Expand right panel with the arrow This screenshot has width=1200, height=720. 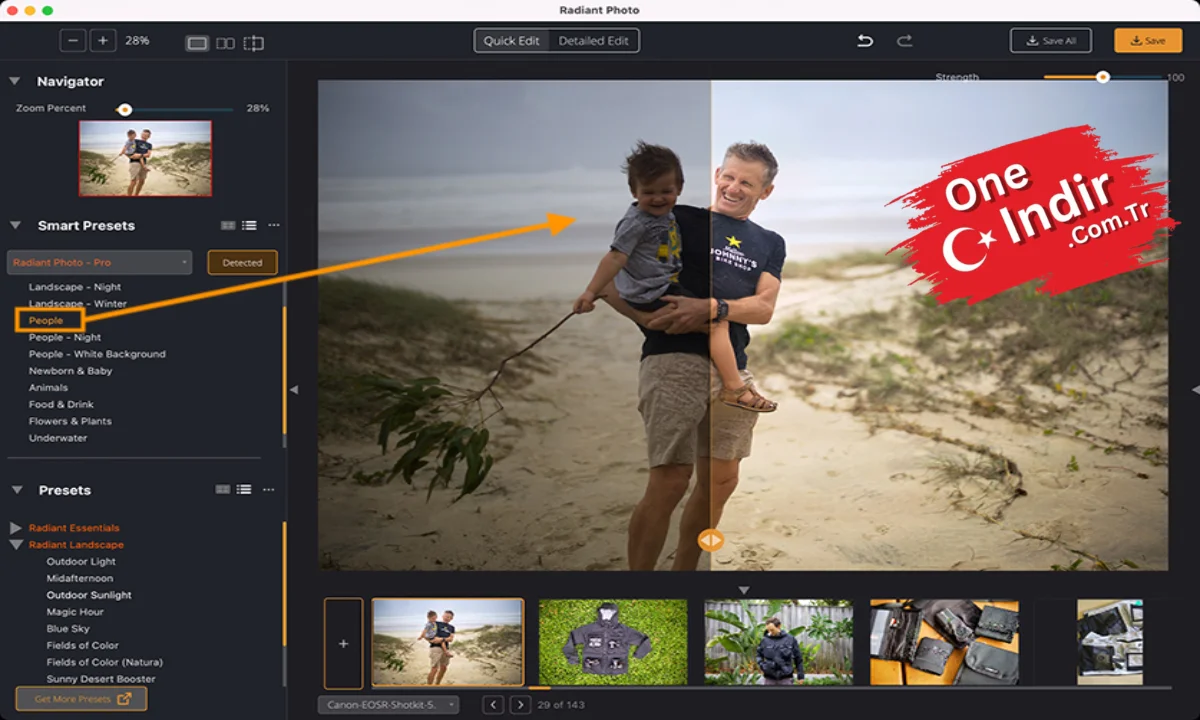click(x=1195, y=389)
